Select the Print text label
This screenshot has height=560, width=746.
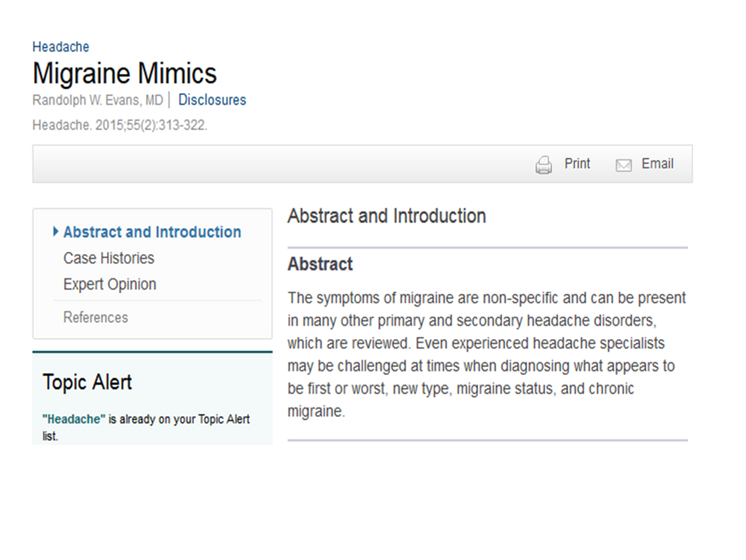(x=577, y=164)
